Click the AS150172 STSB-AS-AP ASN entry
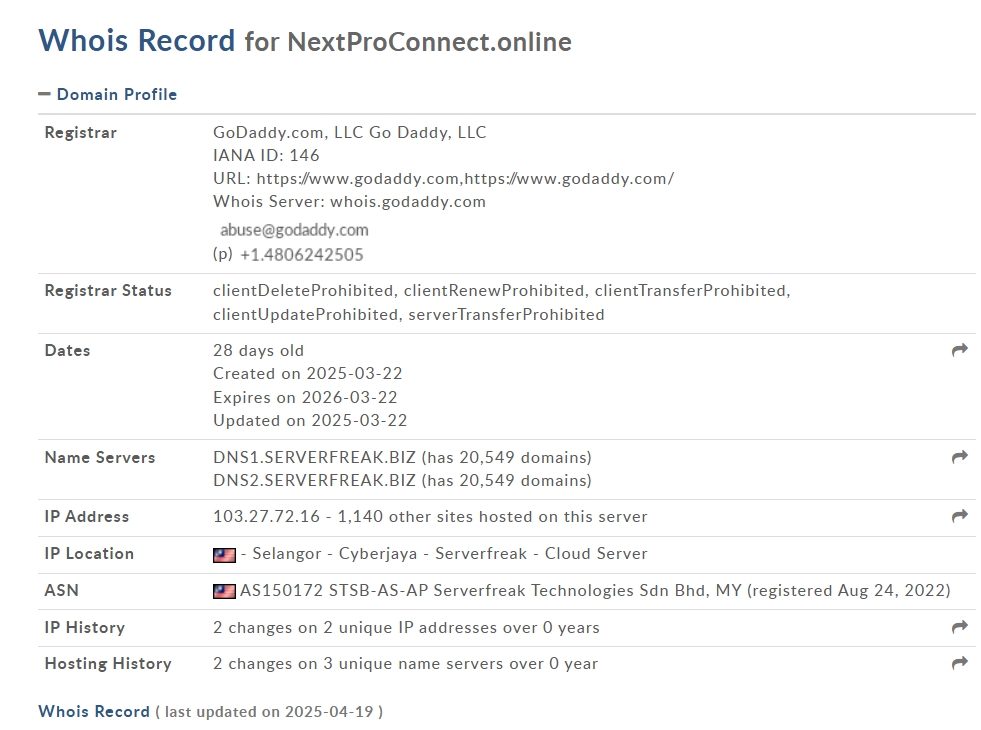This screenshot has height=730, width=981. click(595, 591)
